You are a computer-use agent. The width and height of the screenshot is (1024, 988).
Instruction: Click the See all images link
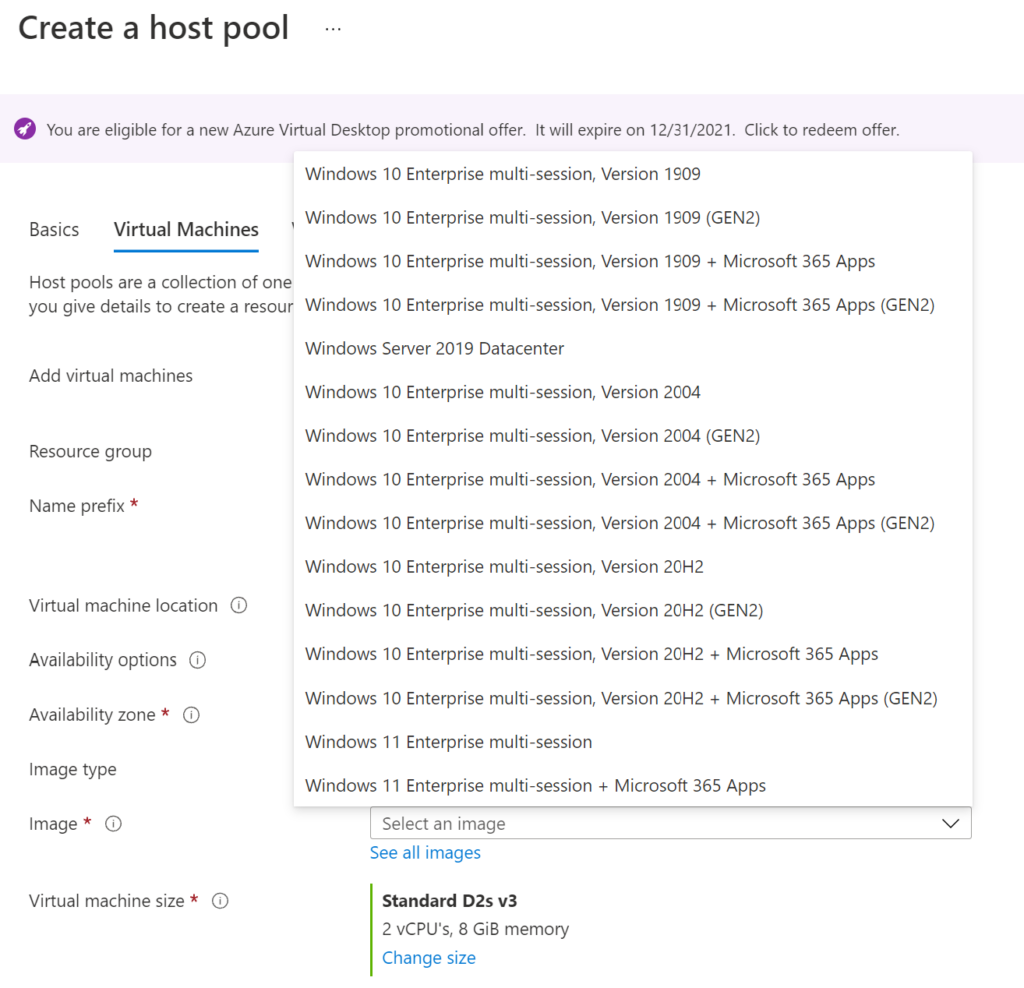pos(425,853)
